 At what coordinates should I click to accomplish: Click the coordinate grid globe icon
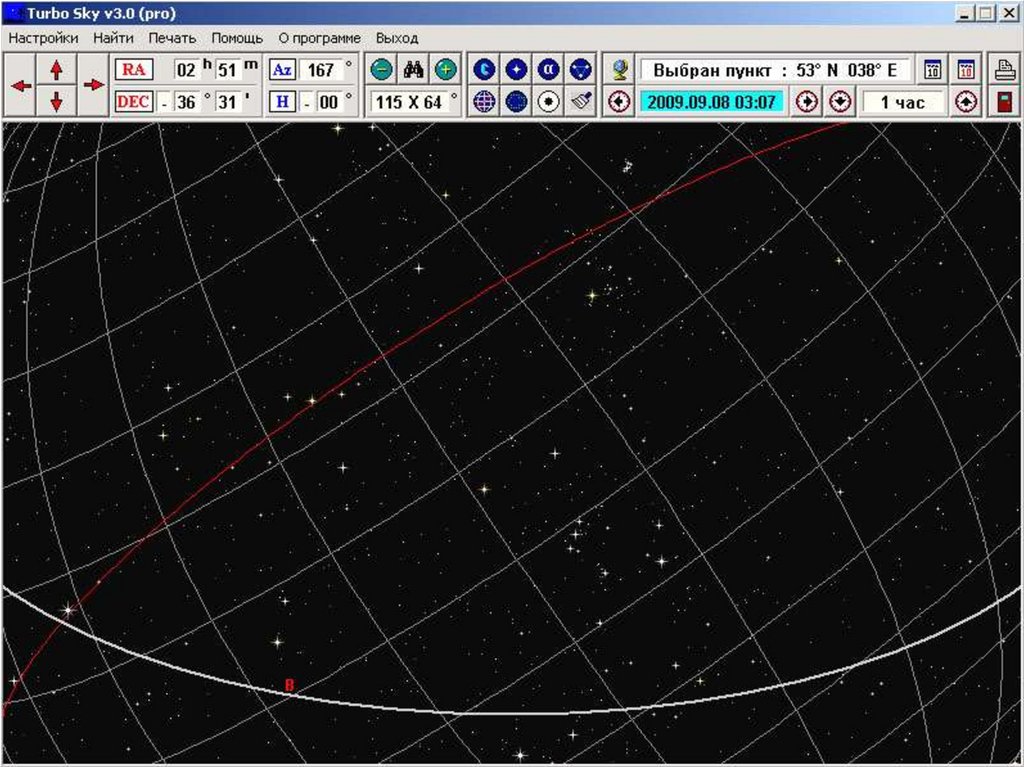[x=484, y=101]
